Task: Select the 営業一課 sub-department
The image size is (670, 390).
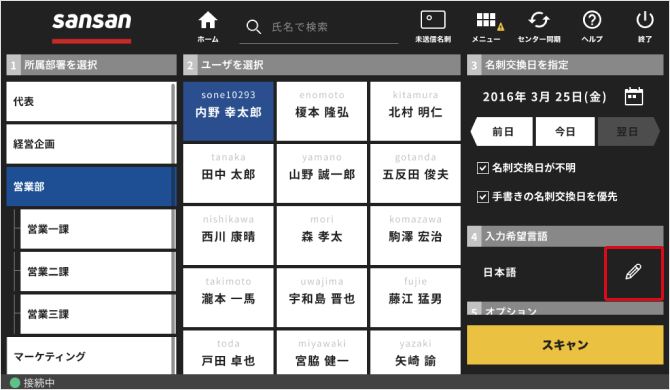Action: click(x=97, y=229)
